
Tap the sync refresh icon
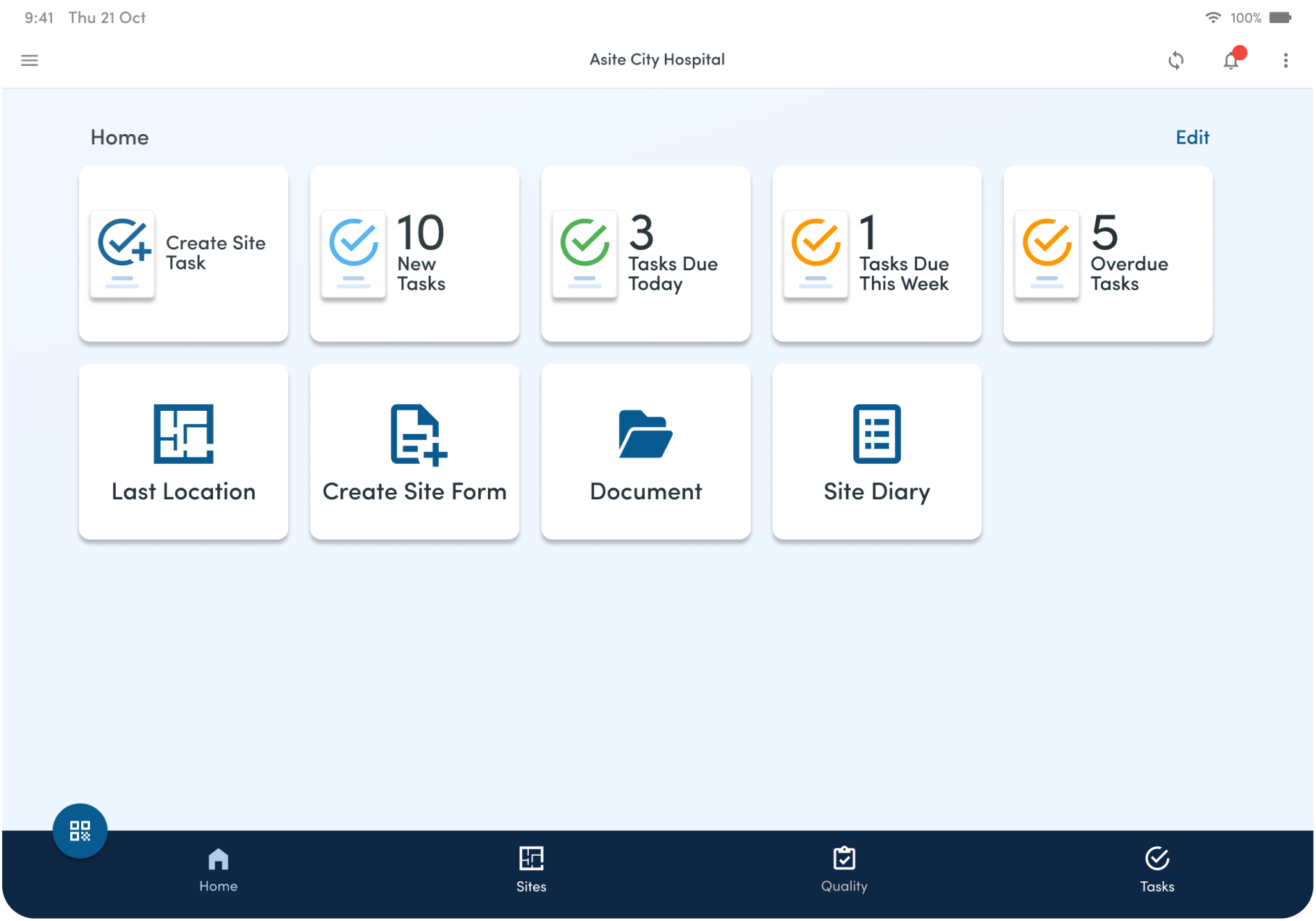(x=1176, y=60)
